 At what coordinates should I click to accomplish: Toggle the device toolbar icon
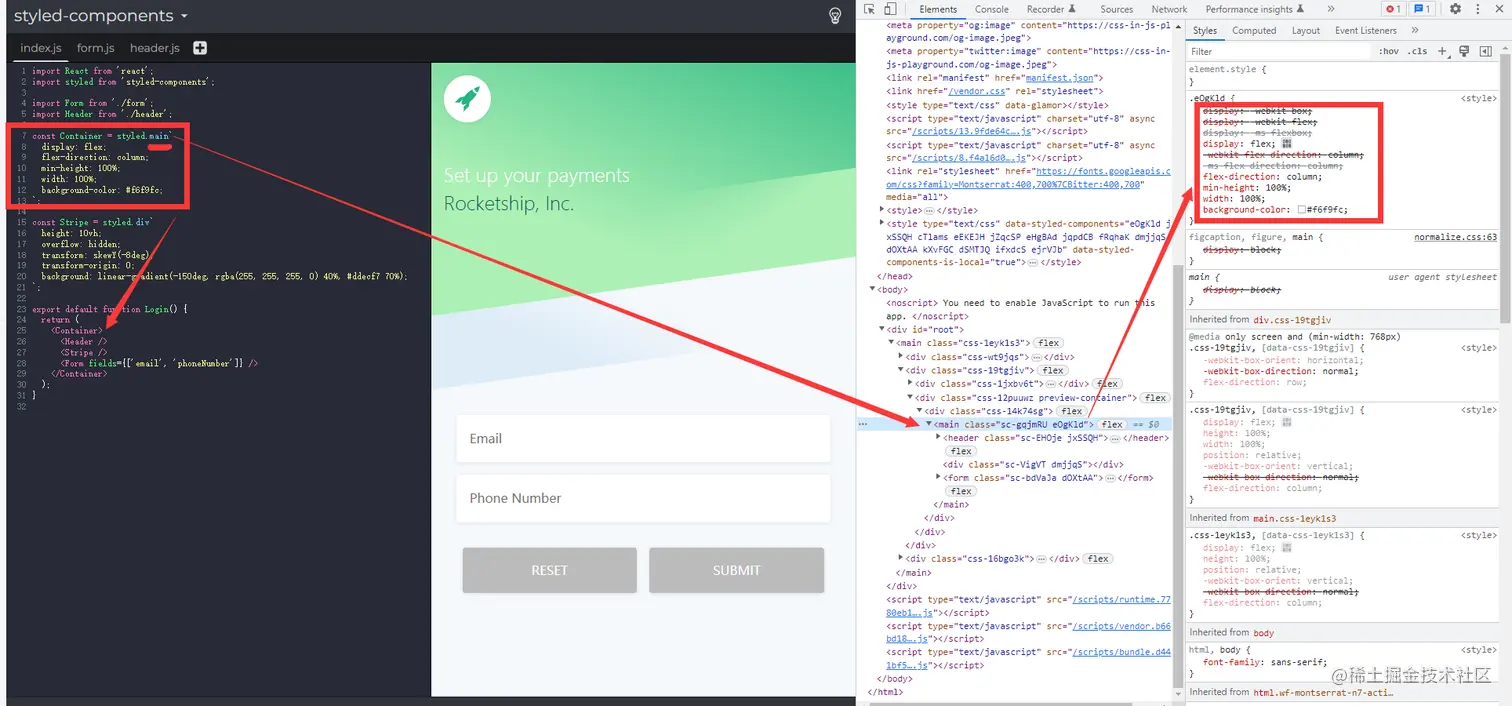tap(890, 9)
